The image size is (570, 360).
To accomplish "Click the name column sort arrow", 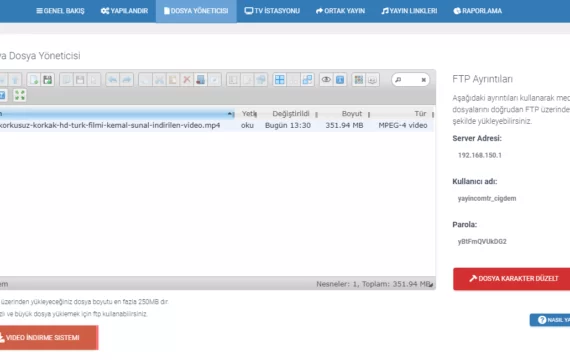I will tap(230, 114).
